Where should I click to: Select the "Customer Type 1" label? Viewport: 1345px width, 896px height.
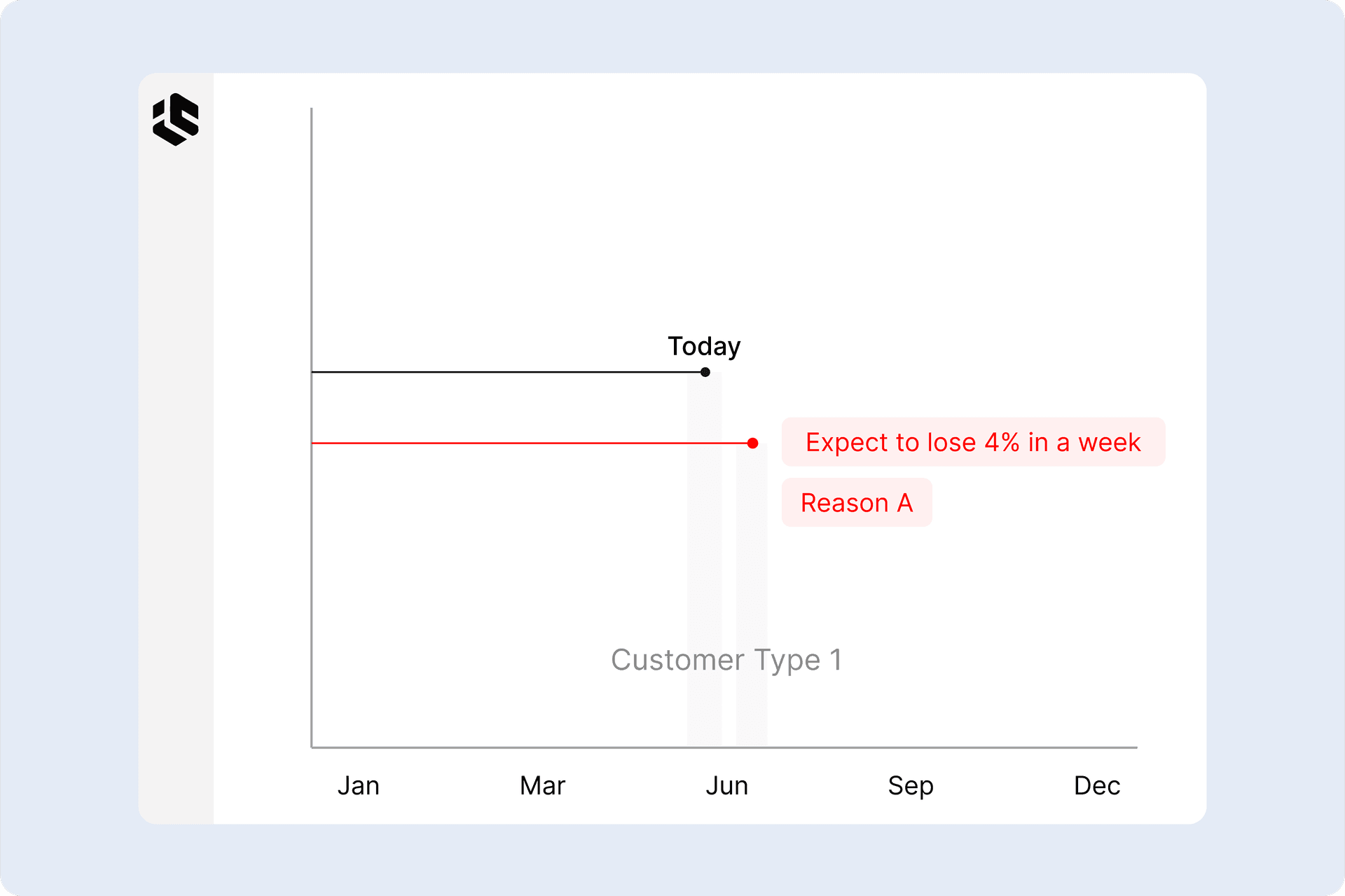(x=726, y=659)
